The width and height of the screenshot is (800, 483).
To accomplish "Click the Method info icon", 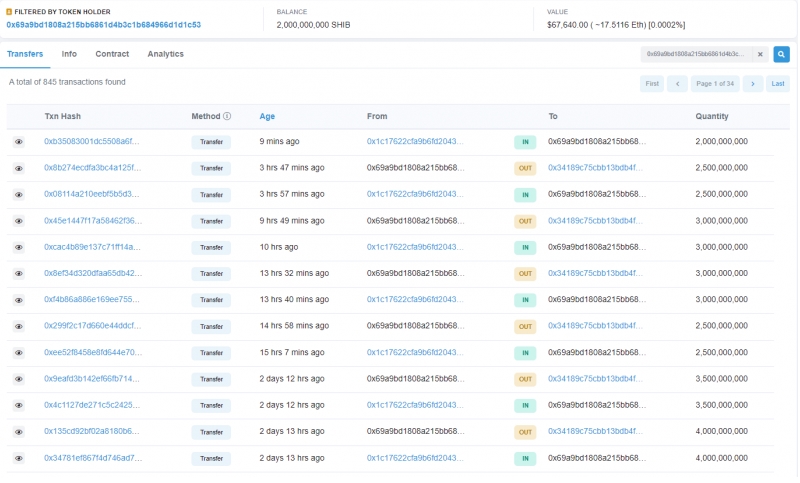I will click(x=227, y=116).
